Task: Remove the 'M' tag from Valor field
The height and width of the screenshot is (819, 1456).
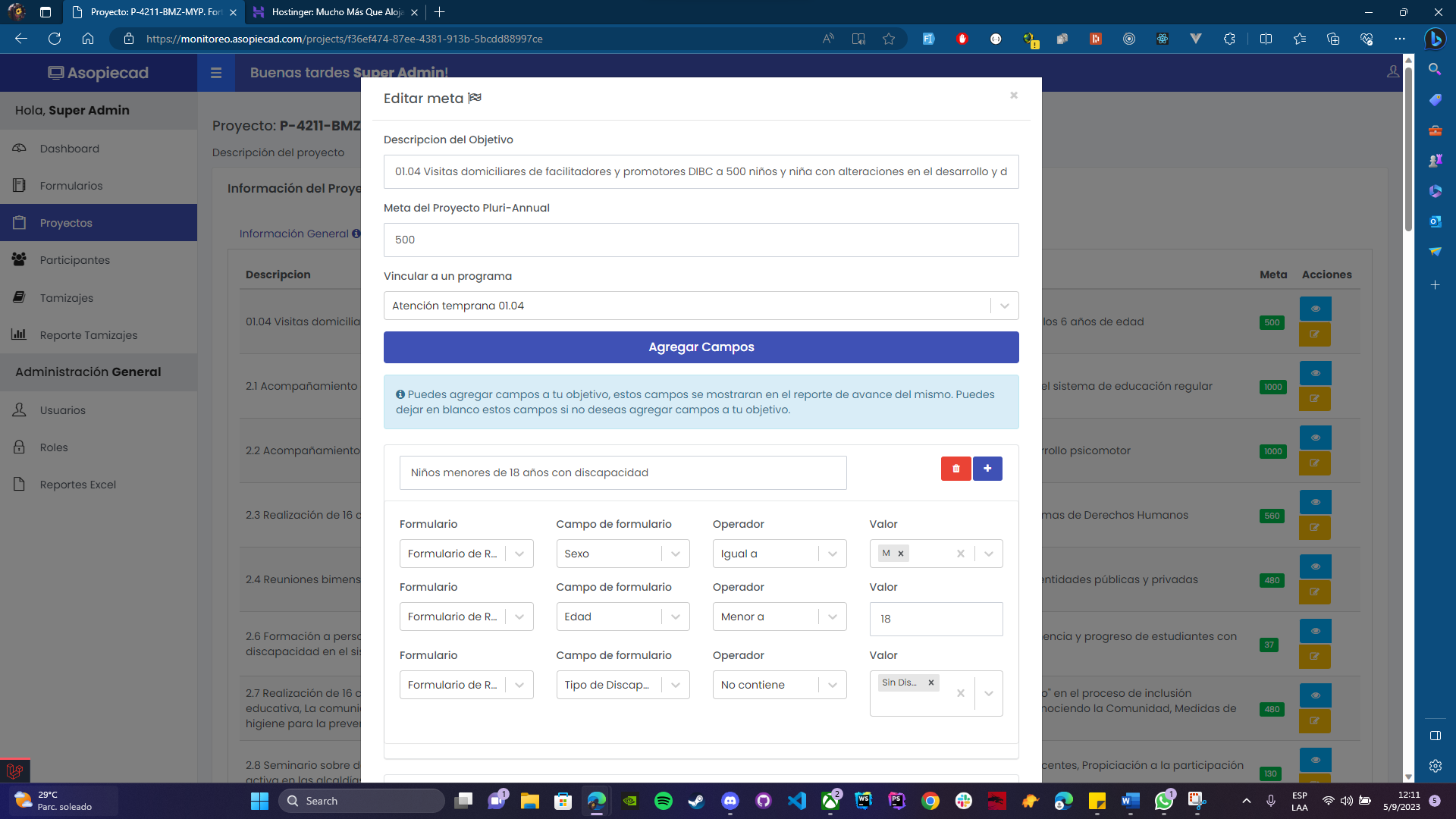Action: (x=901, y=554)
